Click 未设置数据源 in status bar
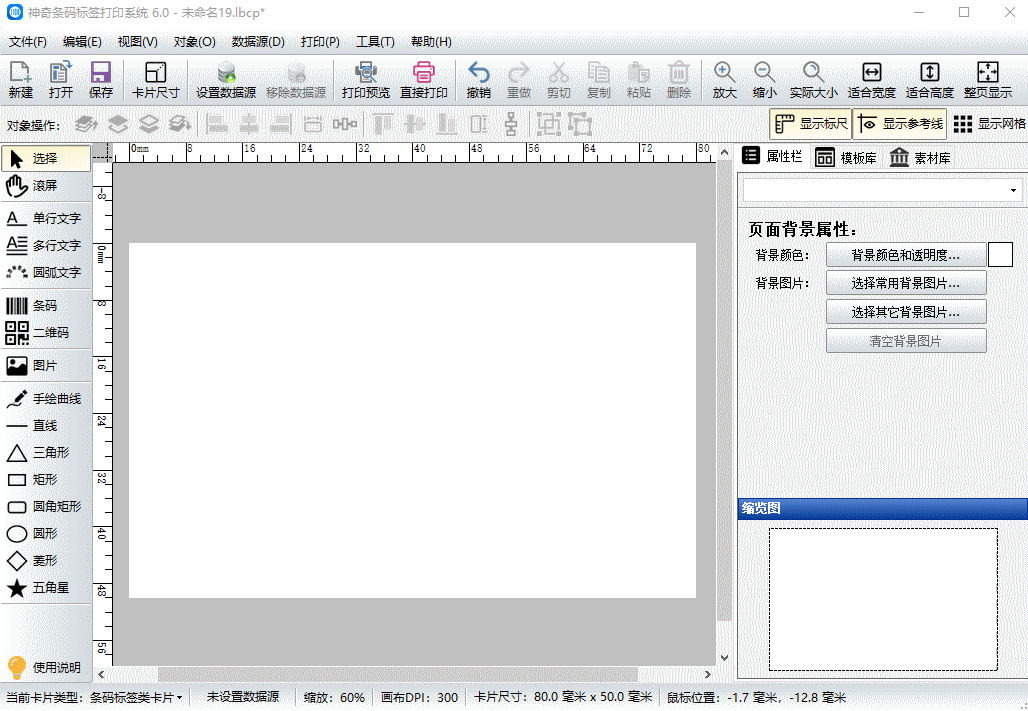Viewport: 1028px width, 711px height. [x=243, y=697]
